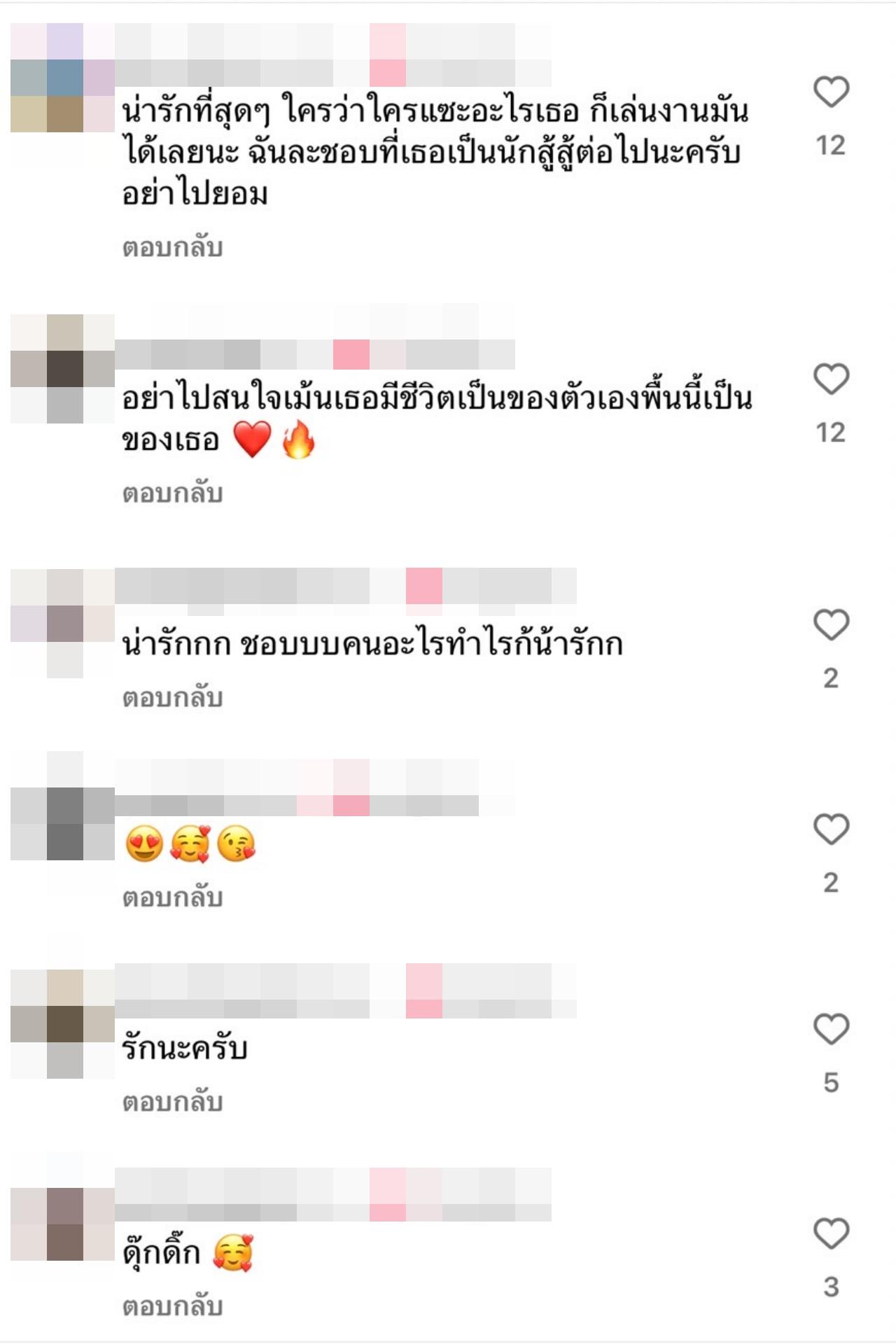Open avatar of first commenter
The image size is (896, 1344).
point(62,78)
